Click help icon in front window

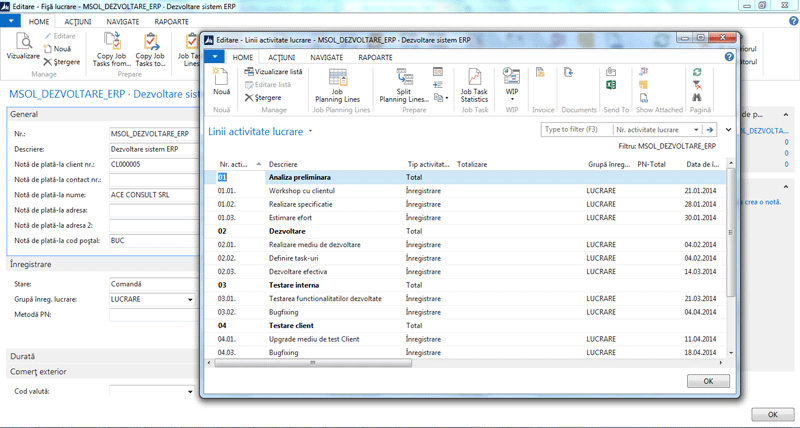(729, 57)
